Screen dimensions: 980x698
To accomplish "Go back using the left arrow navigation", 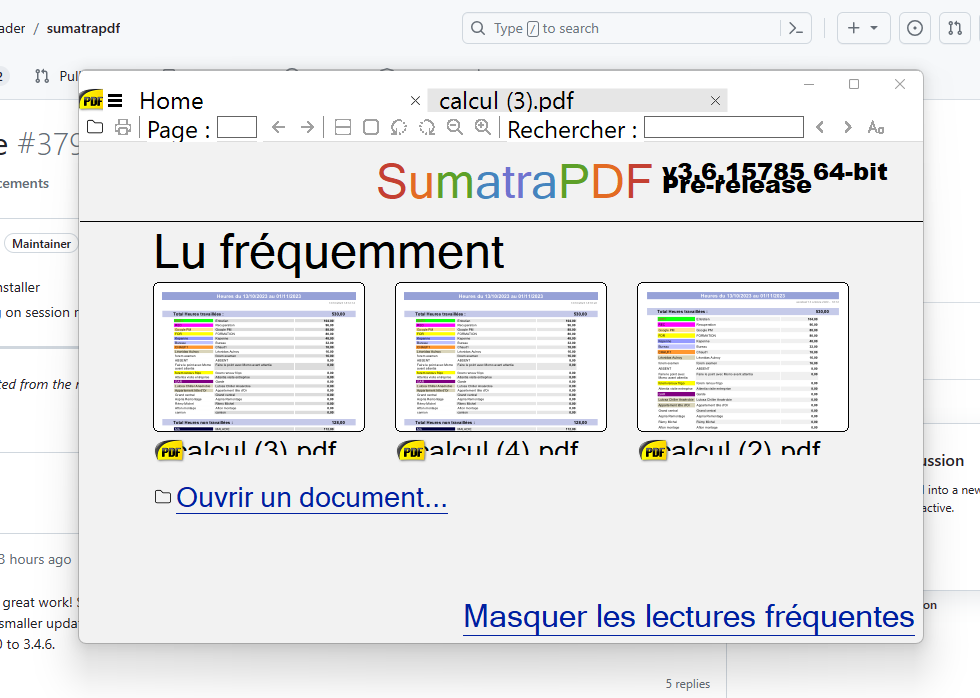I will (278, 127).
